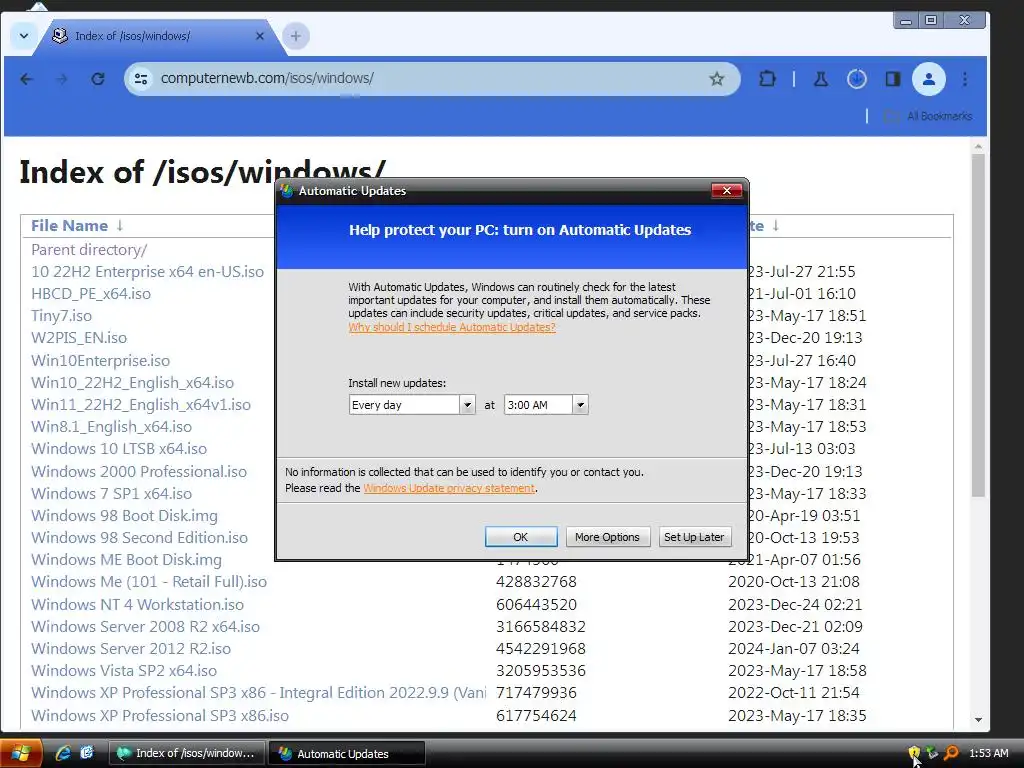Click the address bar URL field
1024x768 pixels.
pos(431,79)
